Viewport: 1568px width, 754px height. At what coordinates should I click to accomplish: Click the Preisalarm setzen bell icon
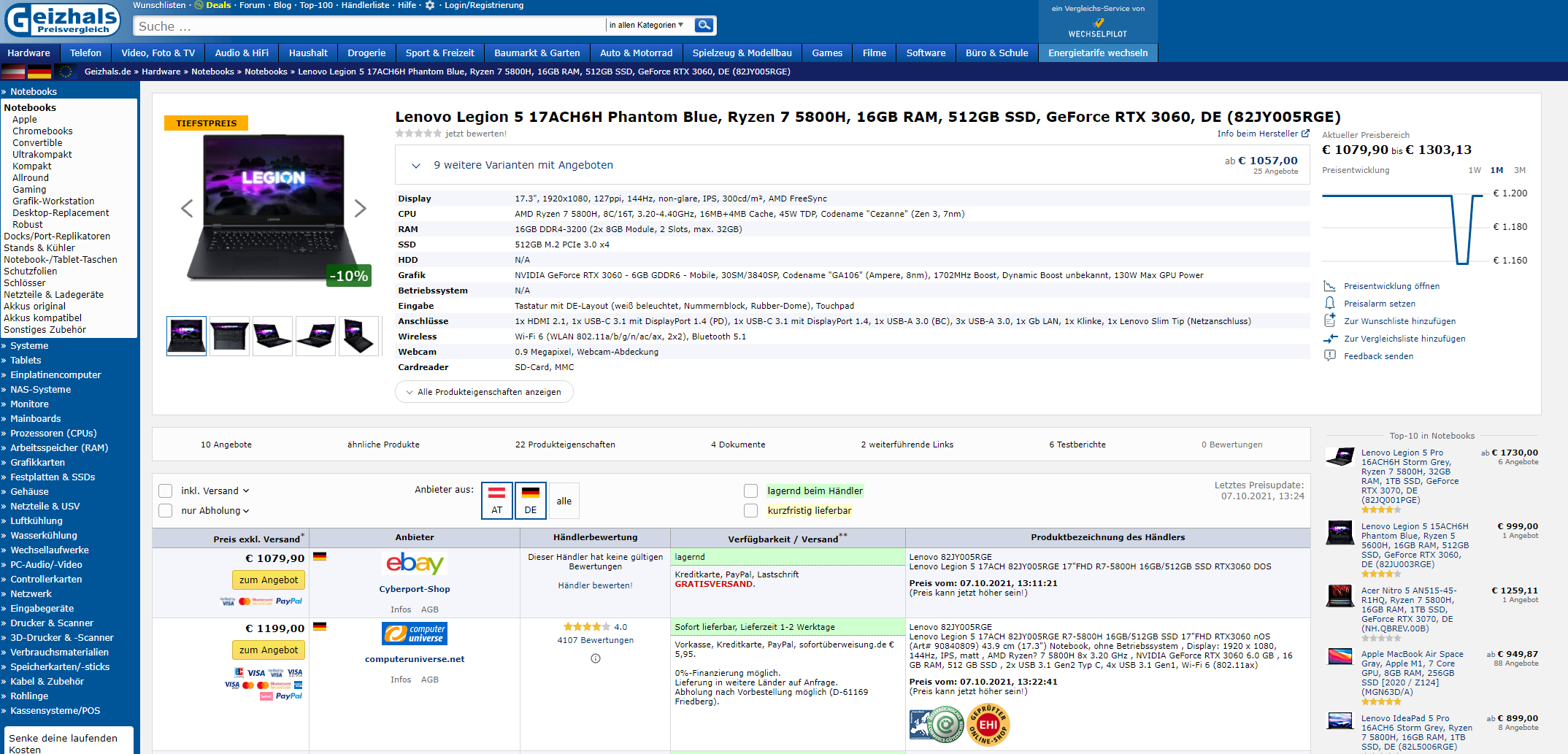point(1330,304)
